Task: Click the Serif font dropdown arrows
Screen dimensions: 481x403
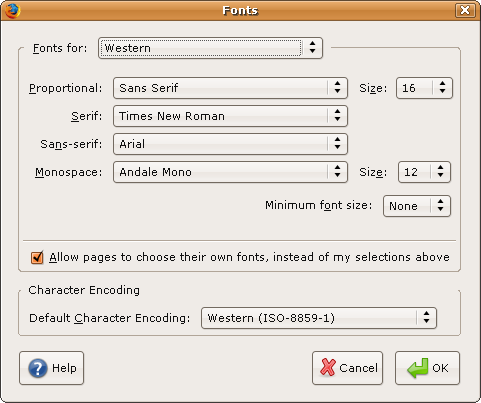Action: click(x=337, y=116)
